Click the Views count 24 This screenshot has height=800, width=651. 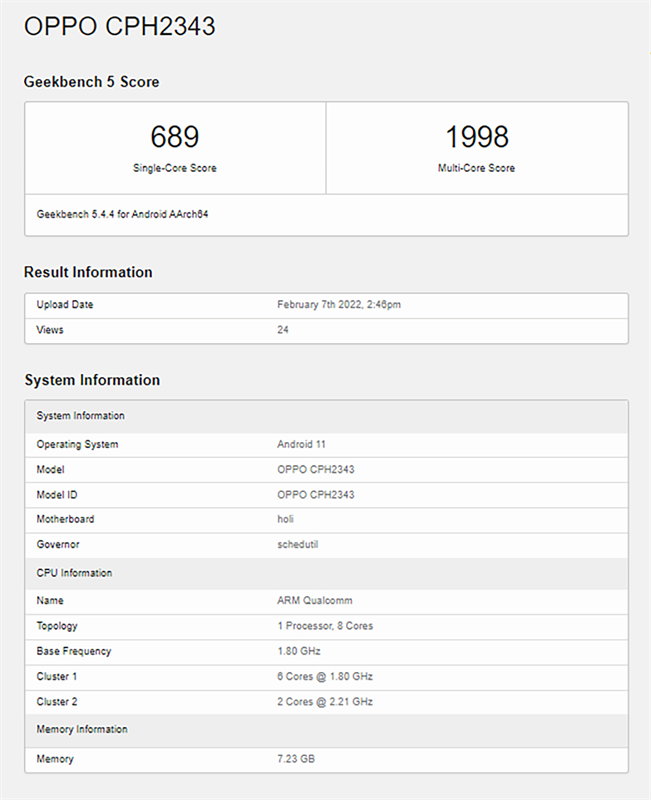coord(283,330)
